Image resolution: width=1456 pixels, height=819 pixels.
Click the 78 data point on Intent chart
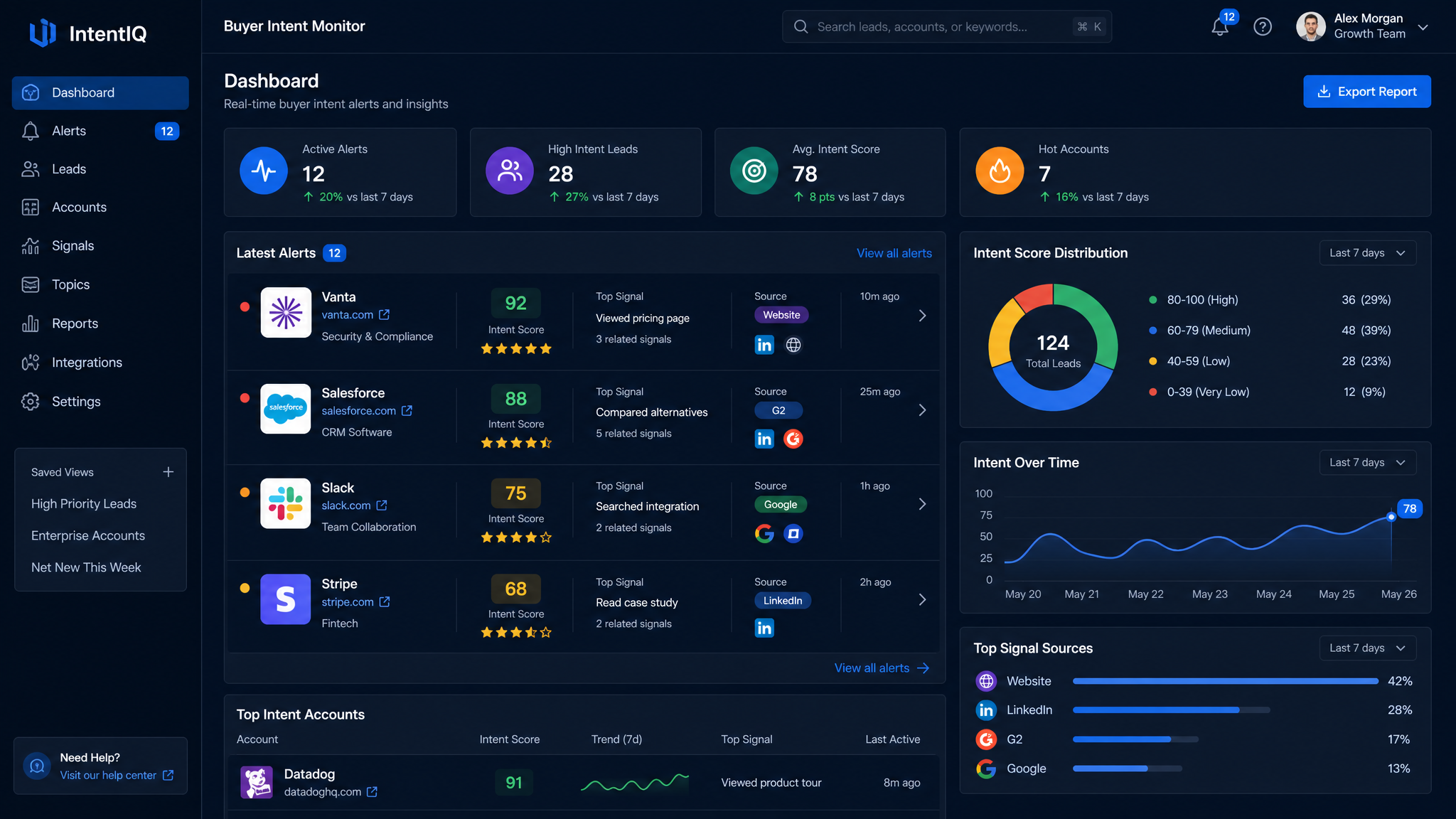[x=1391, y=517]
